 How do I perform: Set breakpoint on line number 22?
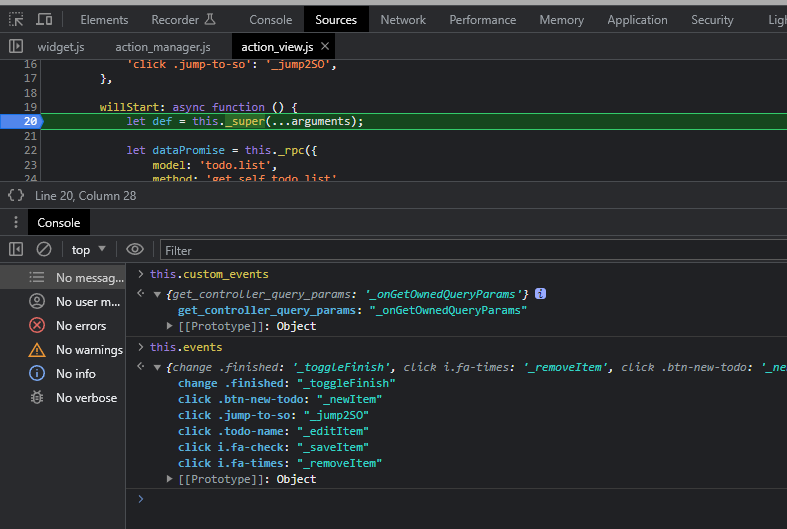(x=30, y=150)
